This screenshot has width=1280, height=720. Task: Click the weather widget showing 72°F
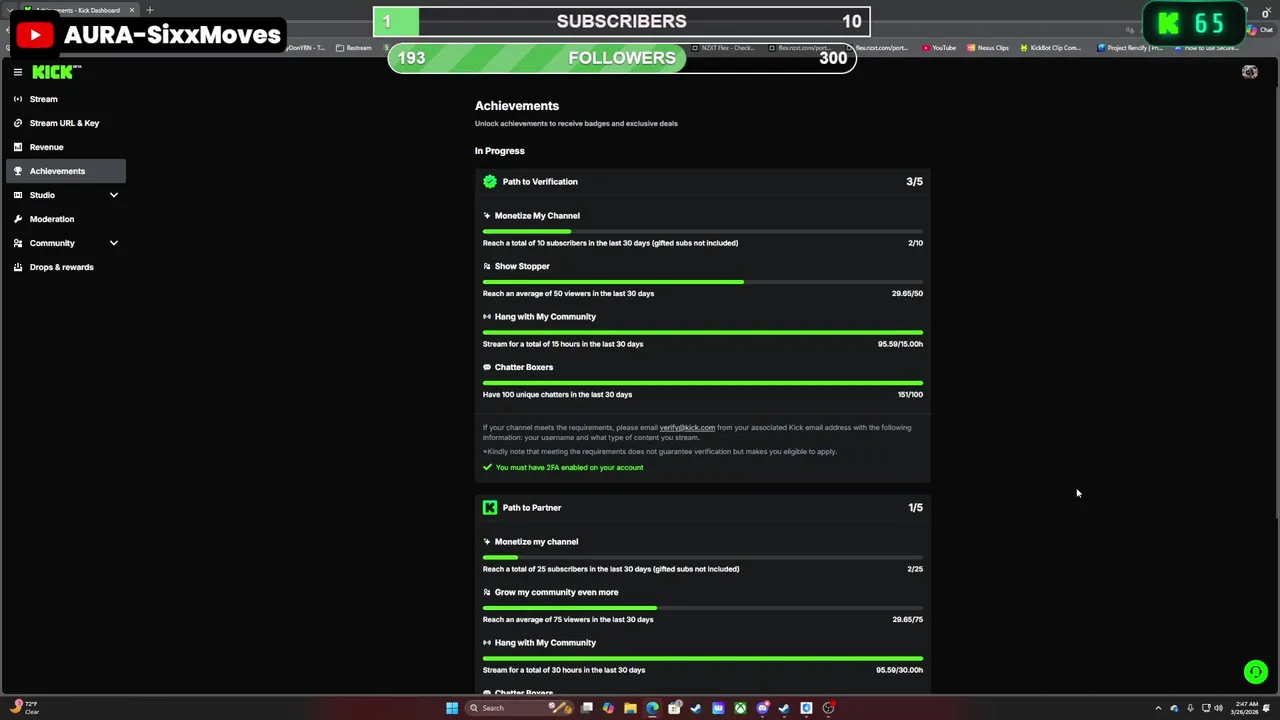click(25, 708)
